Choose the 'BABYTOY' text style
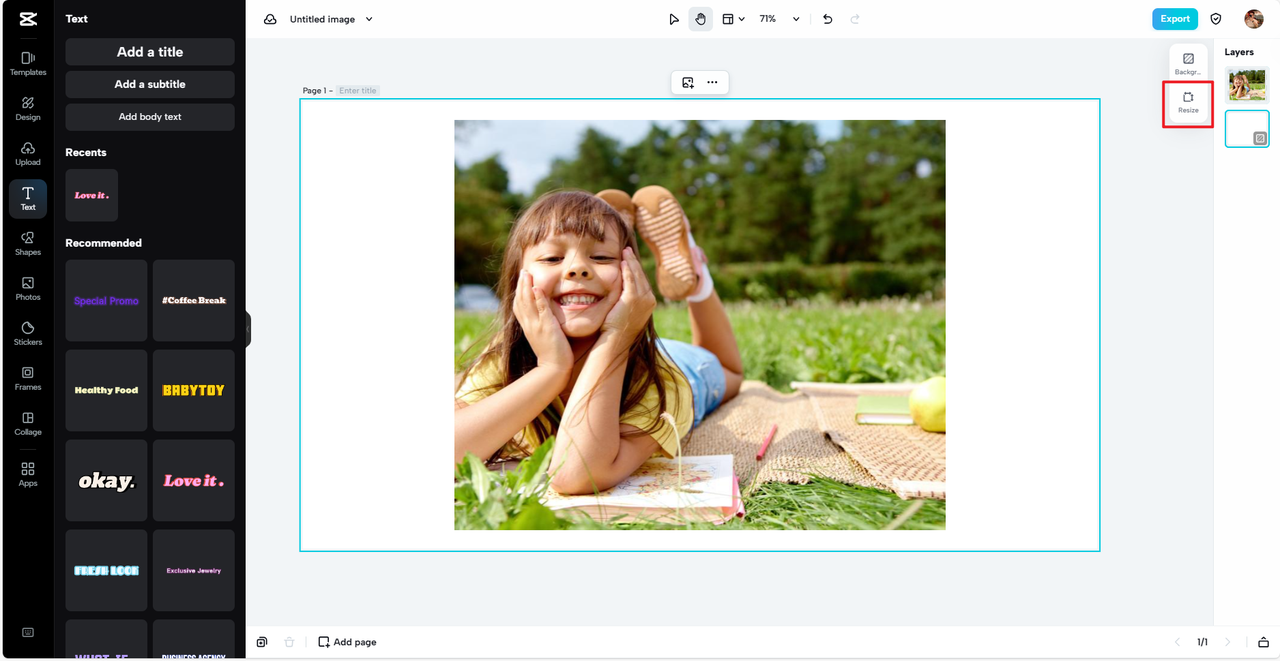This screenshot has height=661, width=1280. point(194,390)
